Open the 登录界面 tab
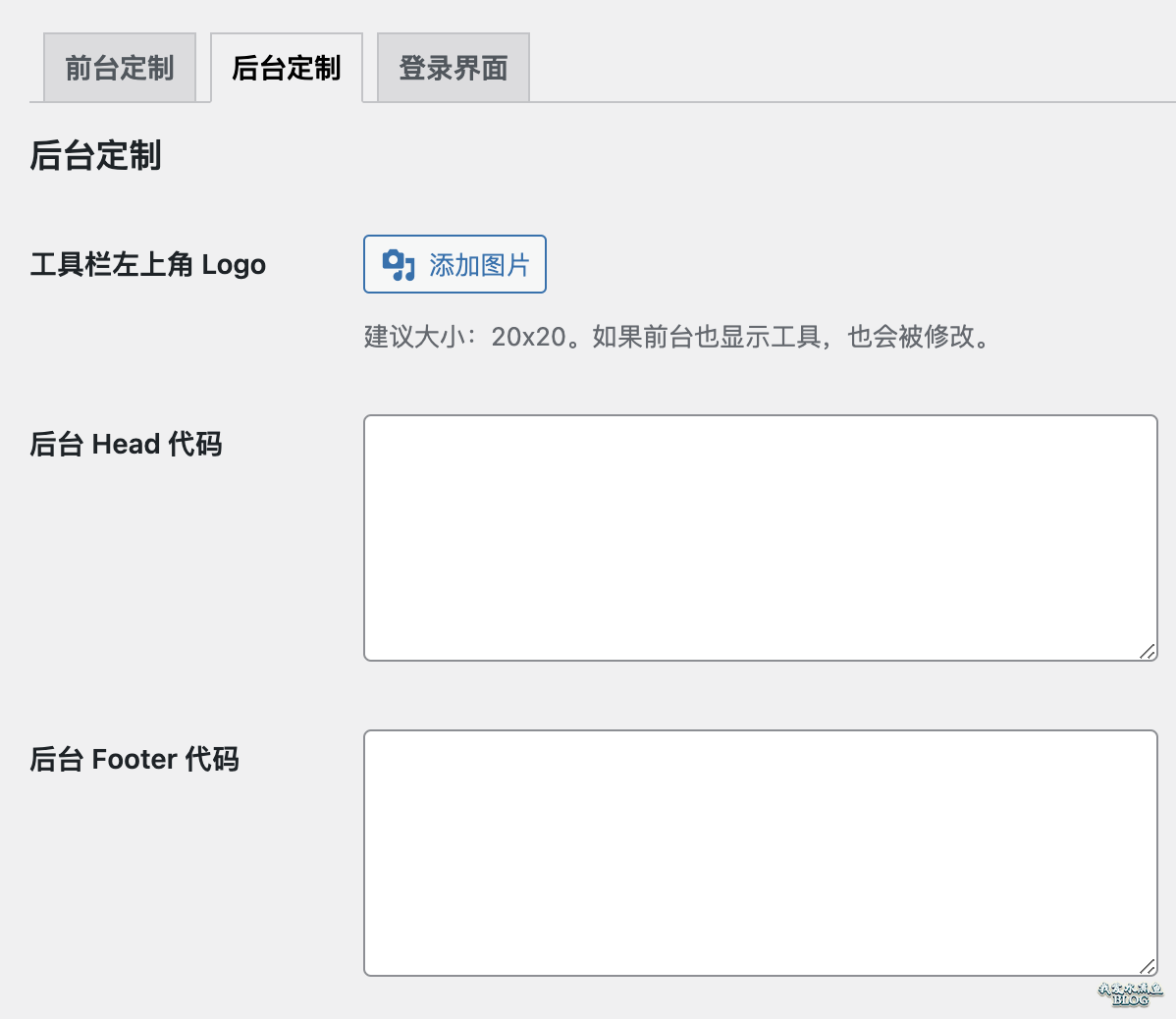Viewport: 1176px width, 1019px height. (454, 68)
